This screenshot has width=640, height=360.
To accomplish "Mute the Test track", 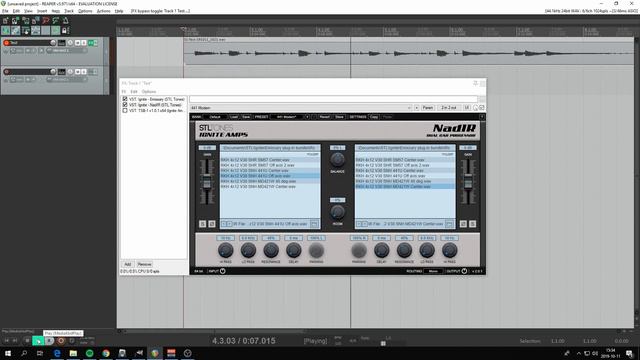I will coord(78,43).
